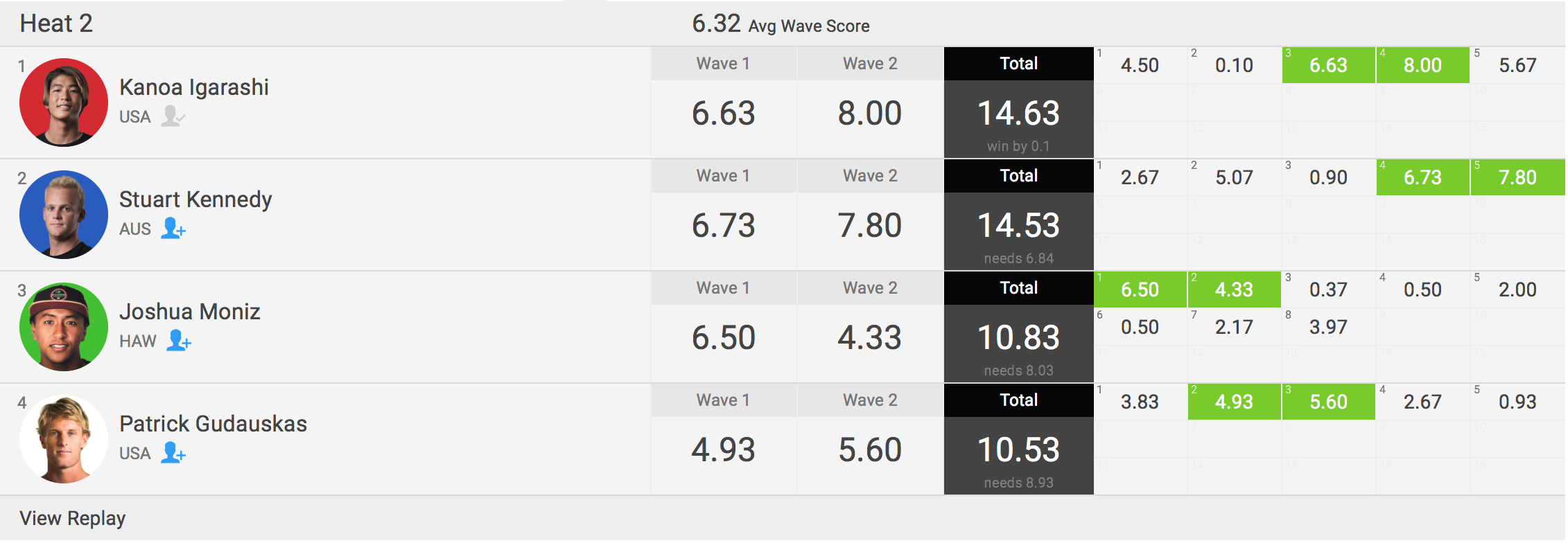Click Joshua Moniz's name
Viewport: 1568px width, 543px height.
(x=190, y=312)
